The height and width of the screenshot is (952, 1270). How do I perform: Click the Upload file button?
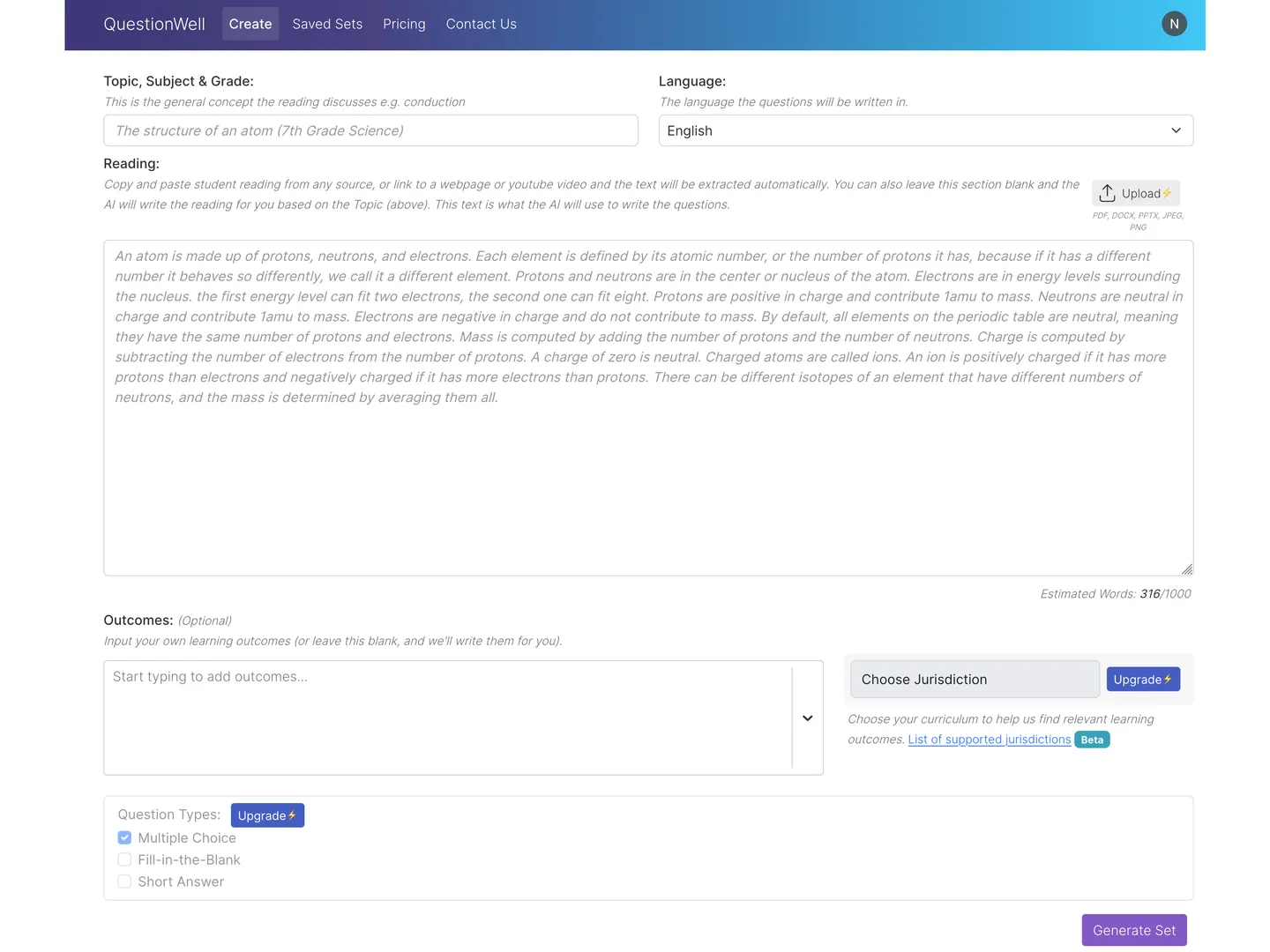pos(1136,193)
